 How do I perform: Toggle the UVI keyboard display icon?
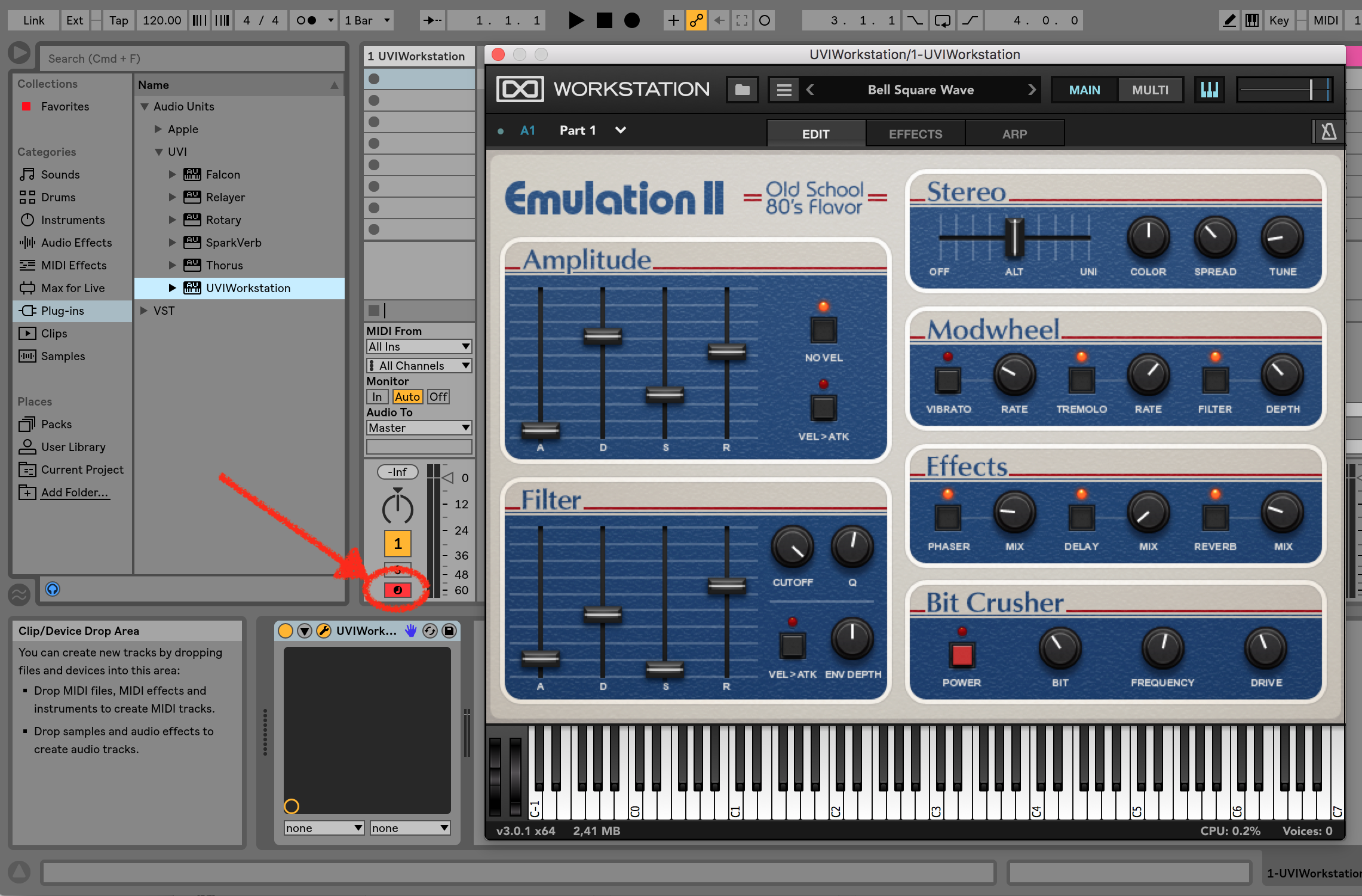pos(1209,90)
